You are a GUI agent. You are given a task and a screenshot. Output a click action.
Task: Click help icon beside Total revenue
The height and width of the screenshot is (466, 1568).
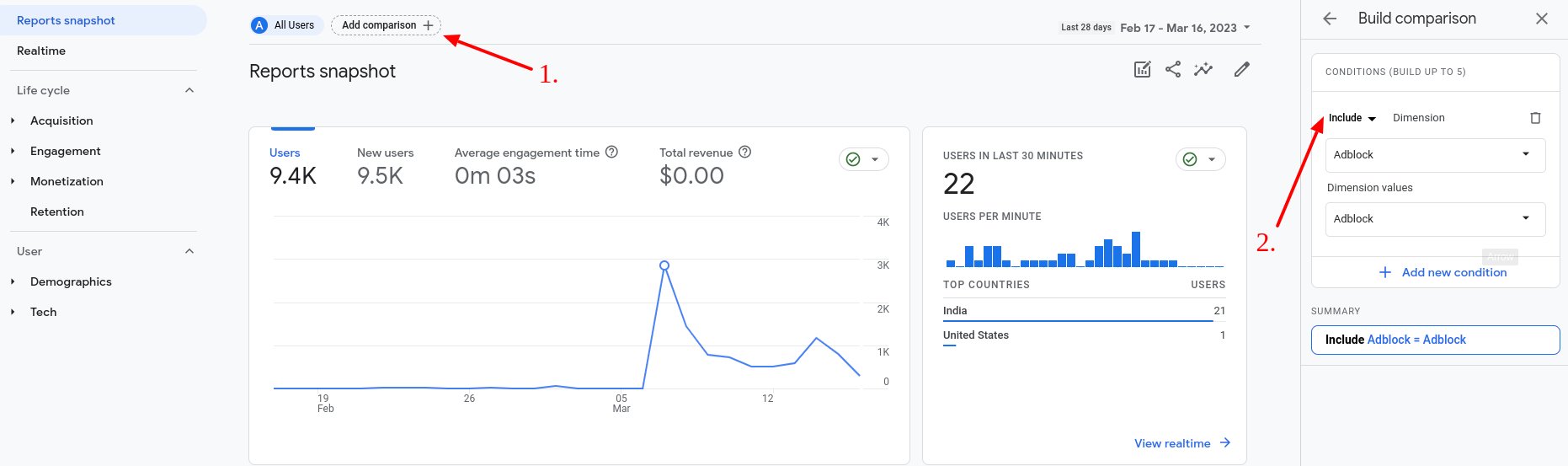(744, 153)
